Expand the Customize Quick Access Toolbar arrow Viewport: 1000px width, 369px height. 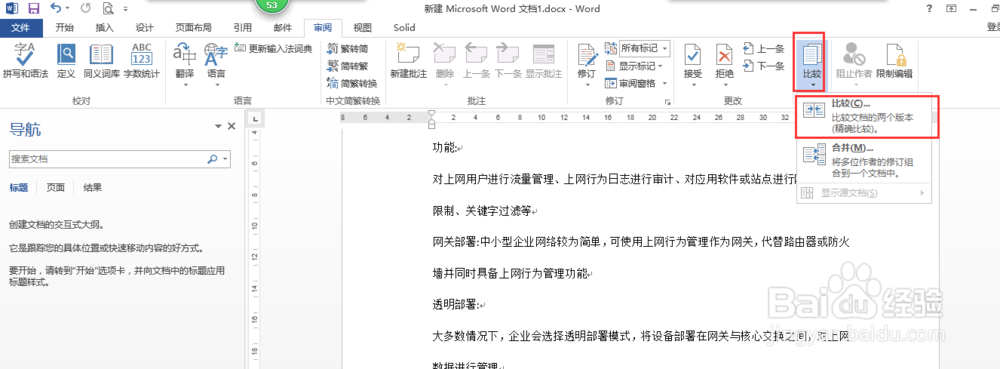click(126, 10)
